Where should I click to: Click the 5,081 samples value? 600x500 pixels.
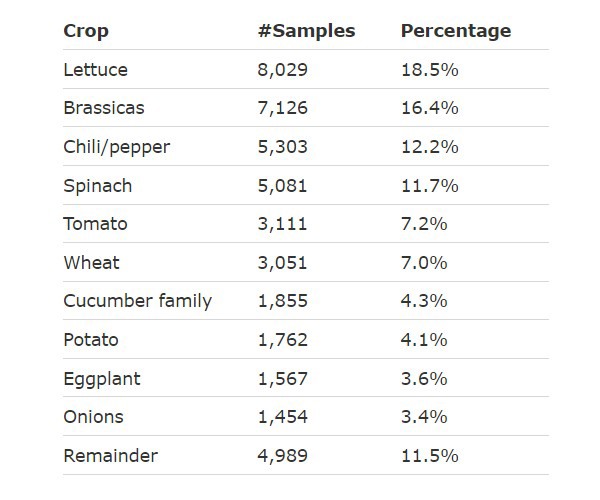click(x=282, y=186)
